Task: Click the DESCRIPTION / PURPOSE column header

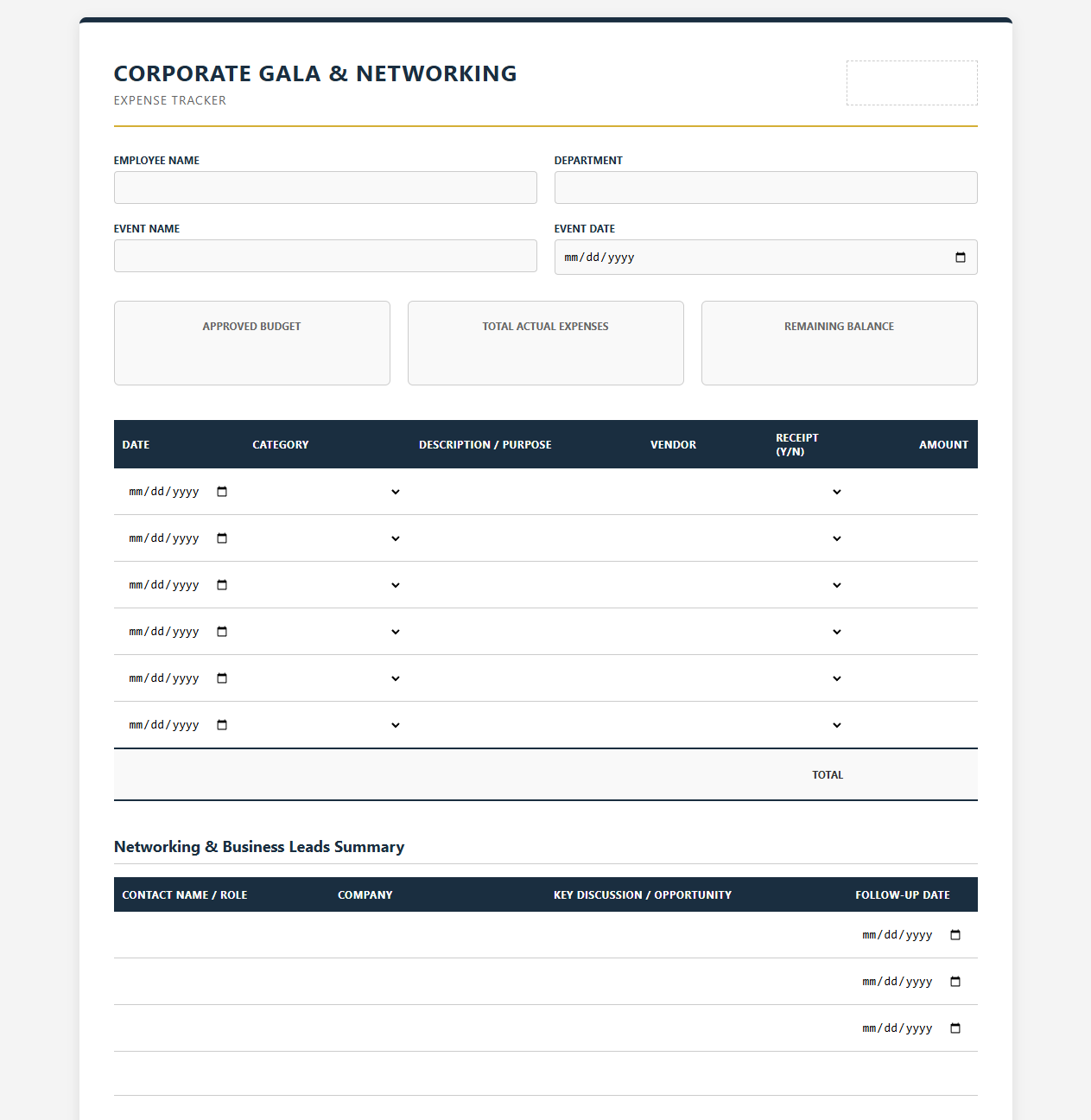Action: [485, 445]
